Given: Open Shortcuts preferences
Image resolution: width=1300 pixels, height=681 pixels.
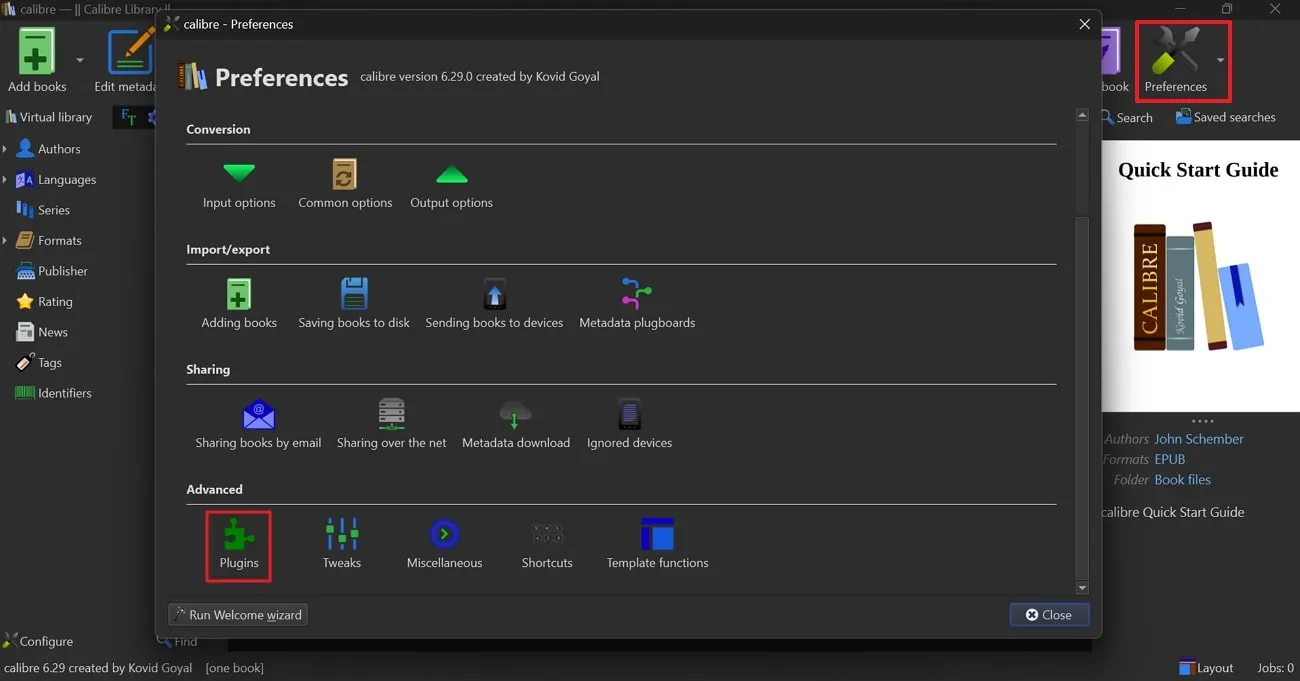Looking at the screenshot, I should tap(547, 545).
